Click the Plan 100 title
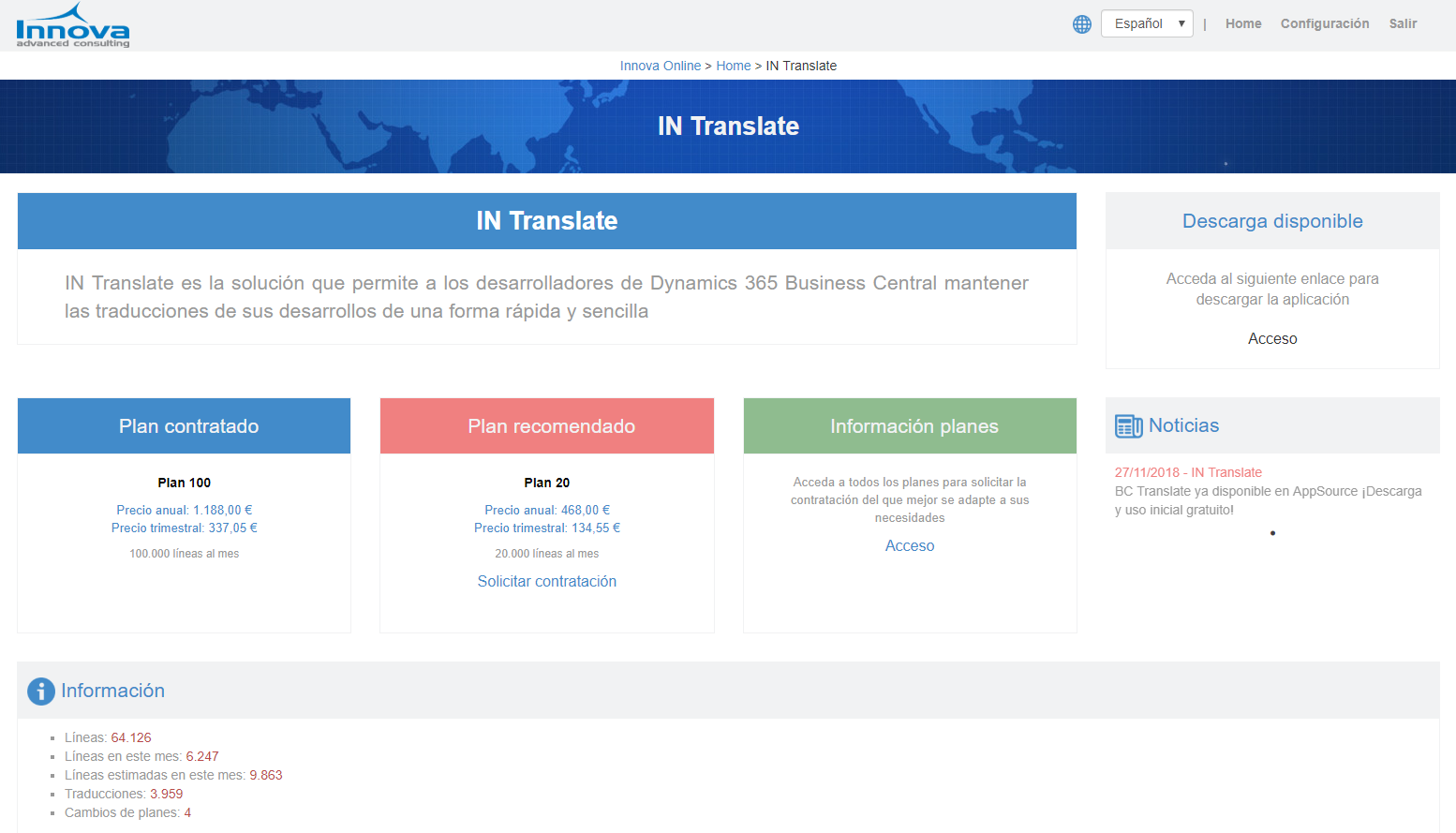This screenshot has height=833, width=1456. click(x=185, y=483)
